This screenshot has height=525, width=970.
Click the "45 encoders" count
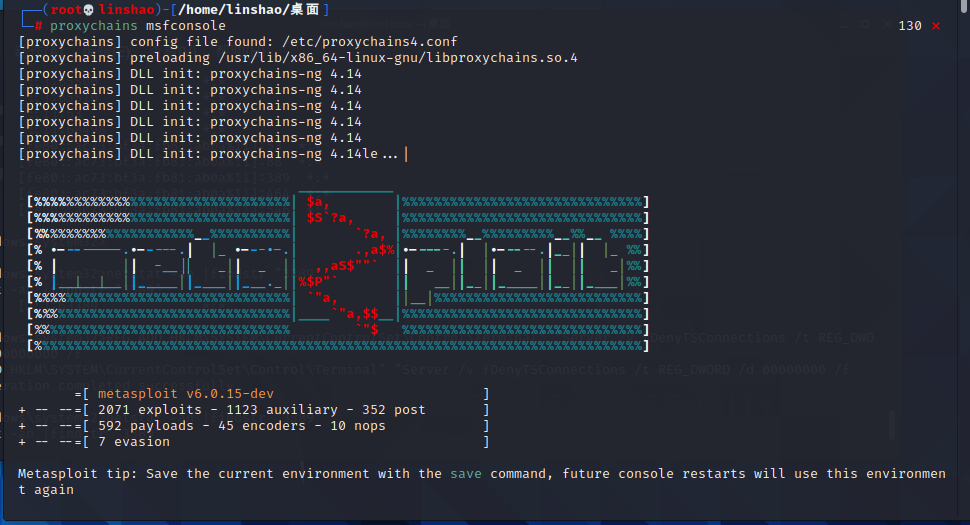[262, 426]
